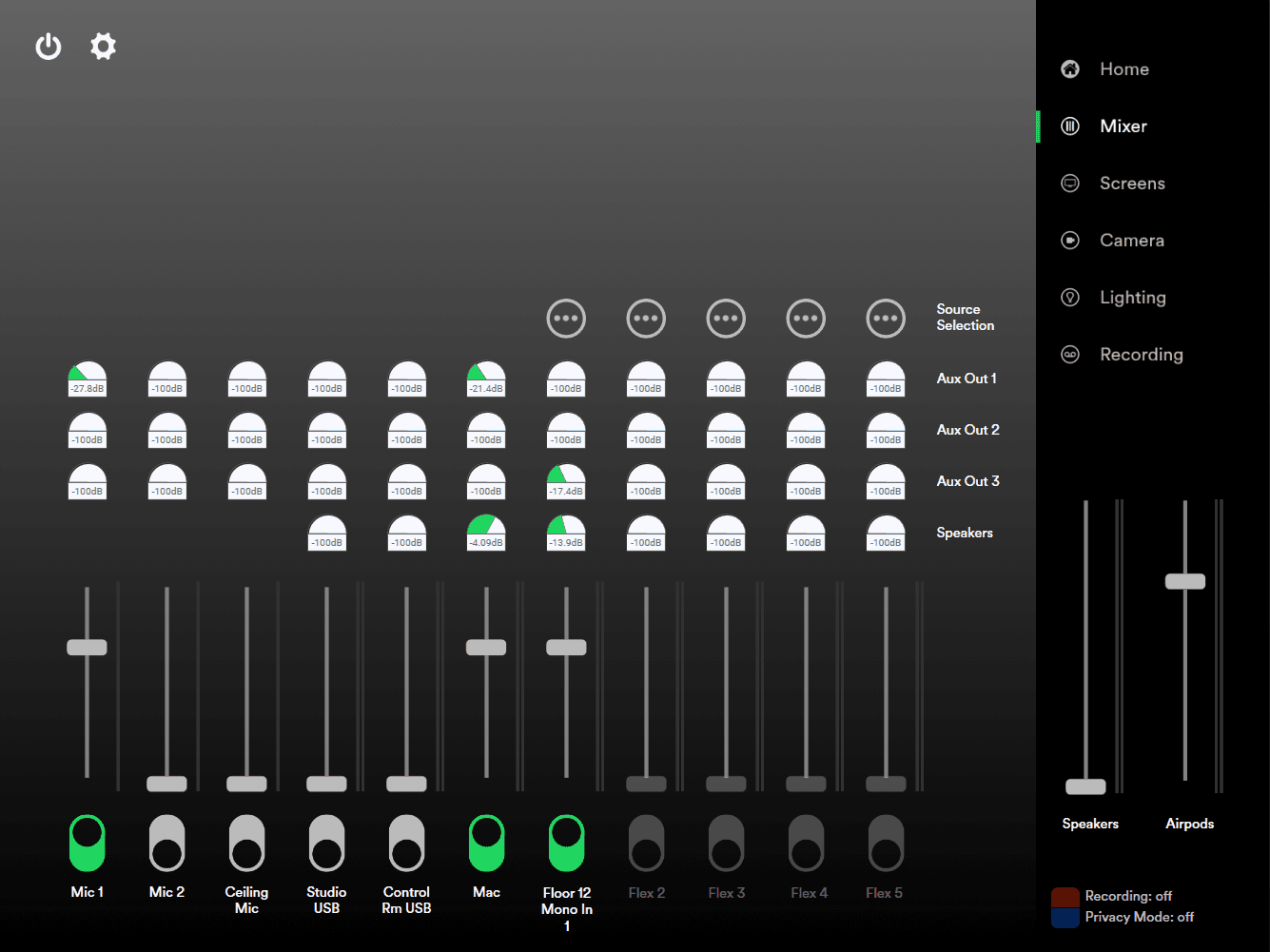The height and width of the screenshot is (952, 1270).
Task: Click the Home sidebar icon
Action: click(1070, 68)
